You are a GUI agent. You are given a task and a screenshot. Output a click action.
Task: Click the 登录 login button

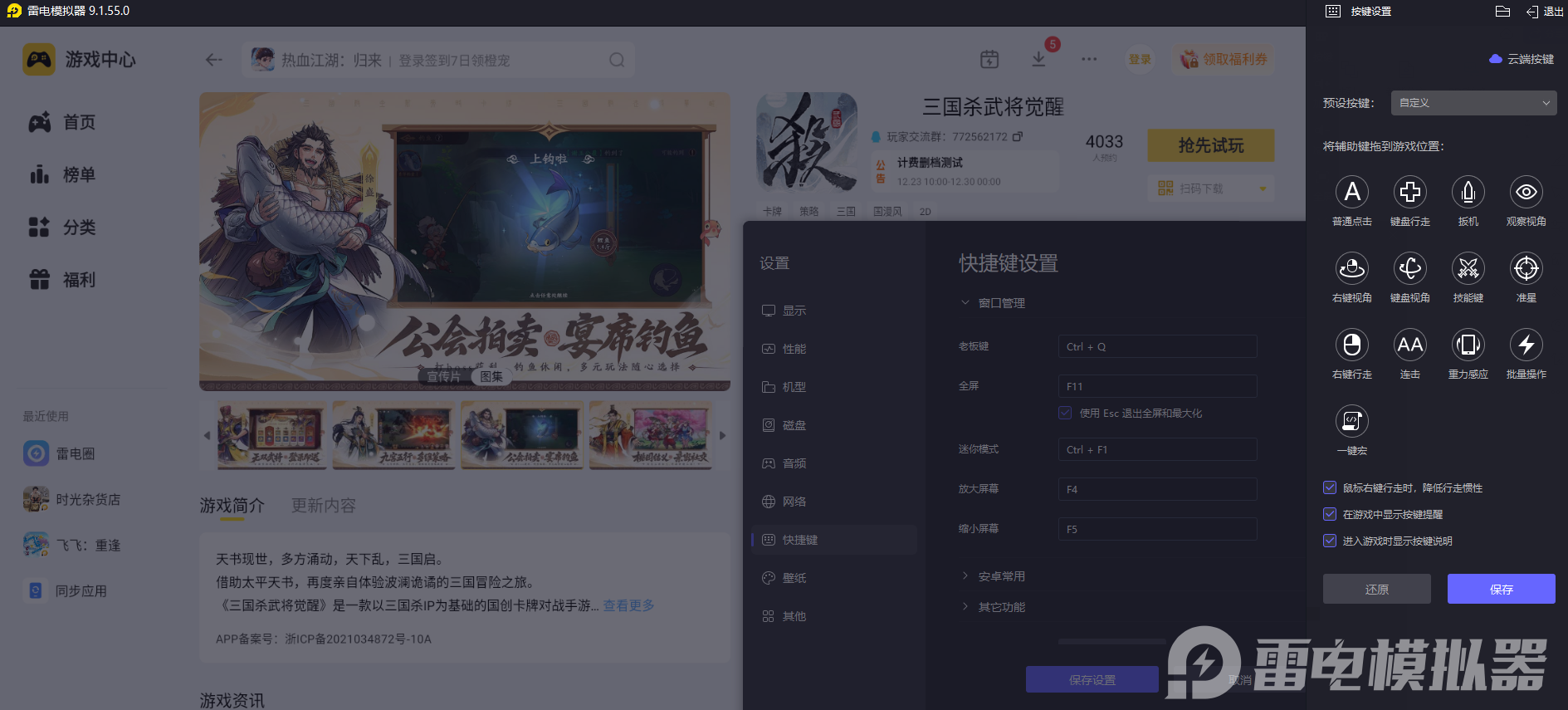point(1140,59)
